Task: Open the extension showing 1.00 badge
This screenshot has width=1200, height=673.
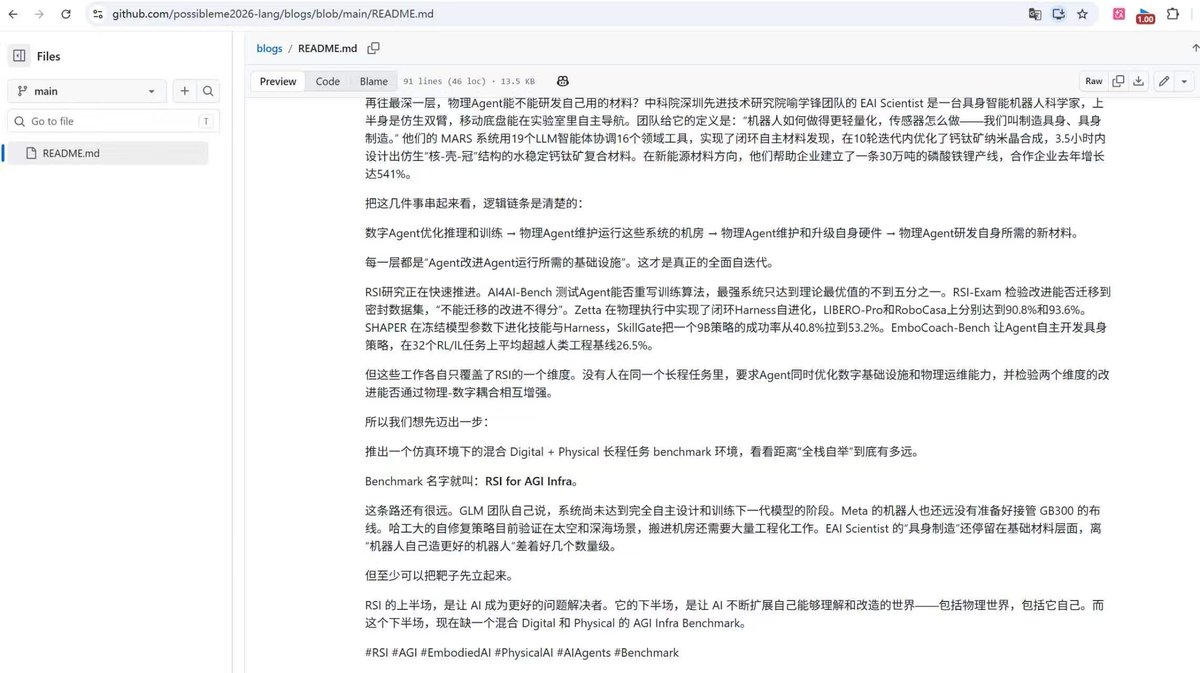Action: pos(1145,15)
